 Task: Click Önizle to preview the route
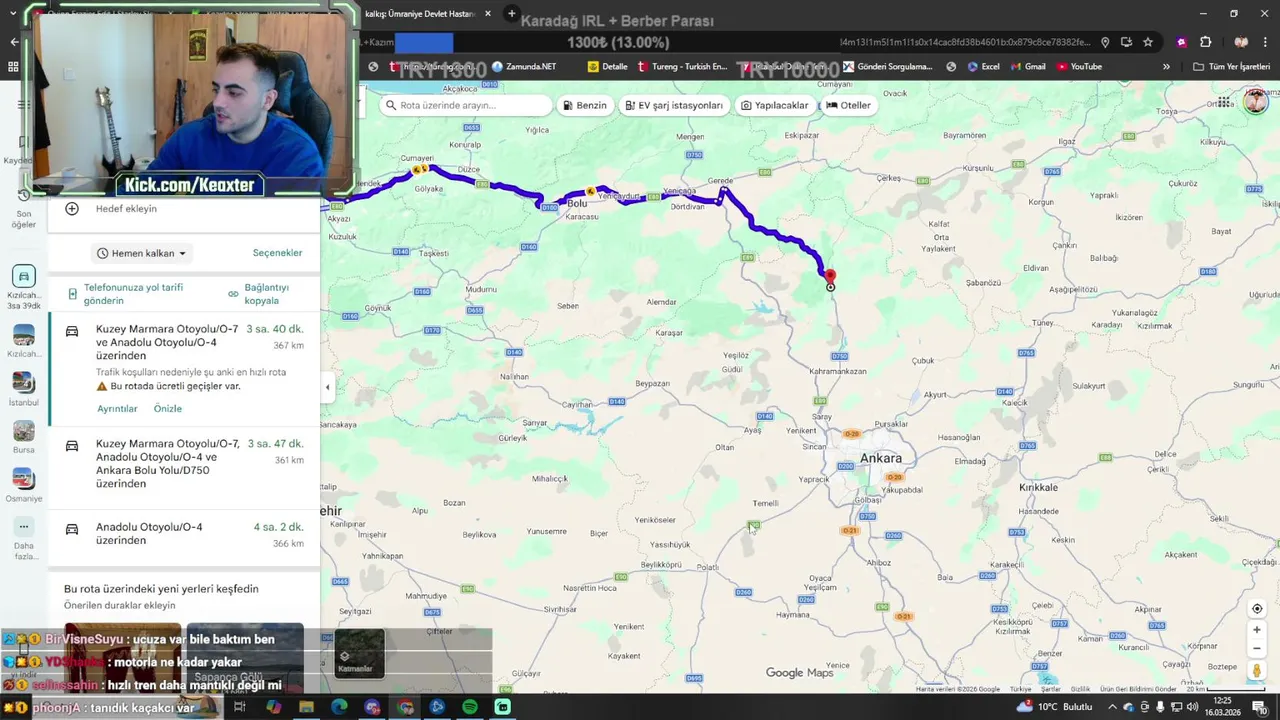[x=168, y=409]
